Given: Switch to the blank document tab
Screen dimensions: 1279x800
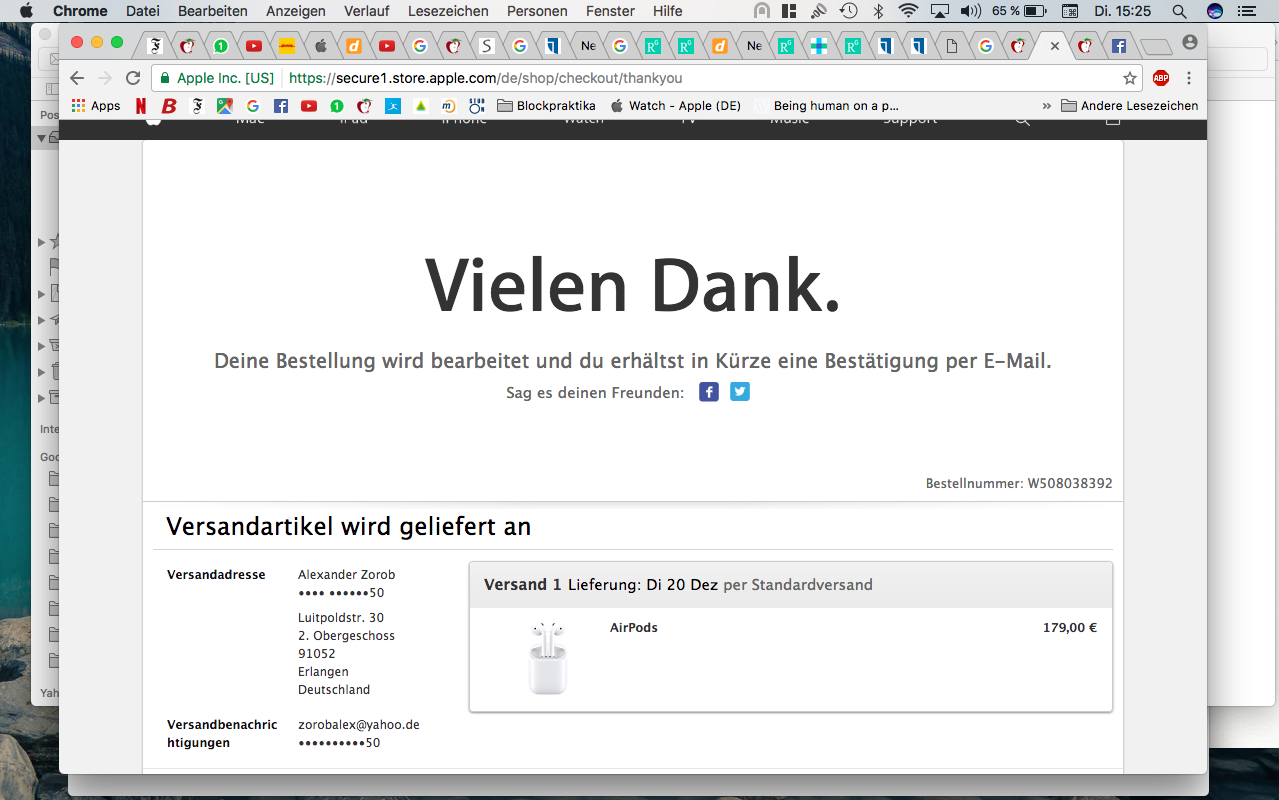Looking at the screenshot, I should tap(952, 46).
